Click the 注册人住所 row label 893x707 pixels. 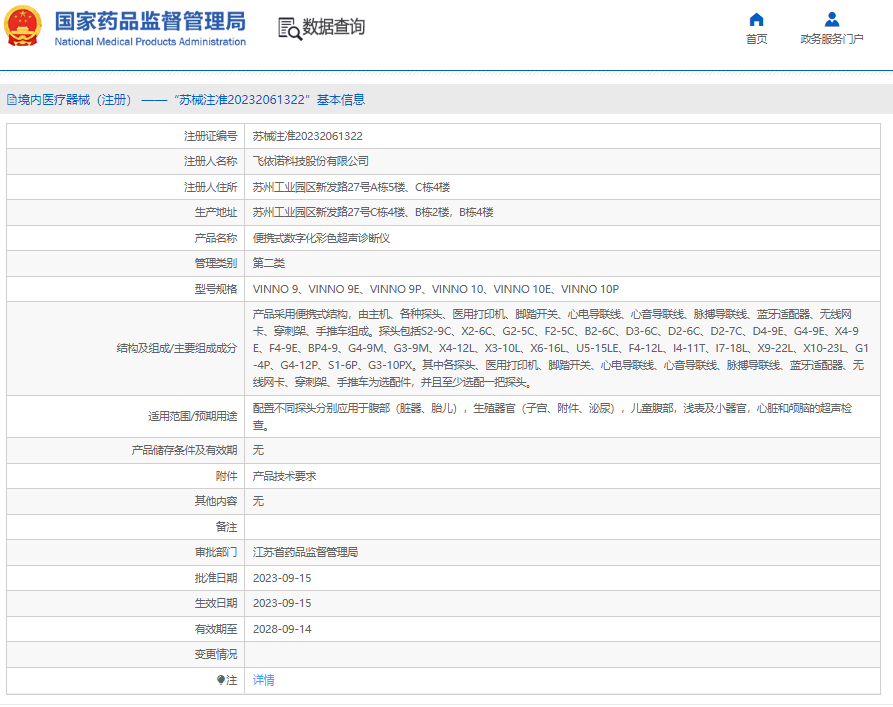tap(210, 187)
